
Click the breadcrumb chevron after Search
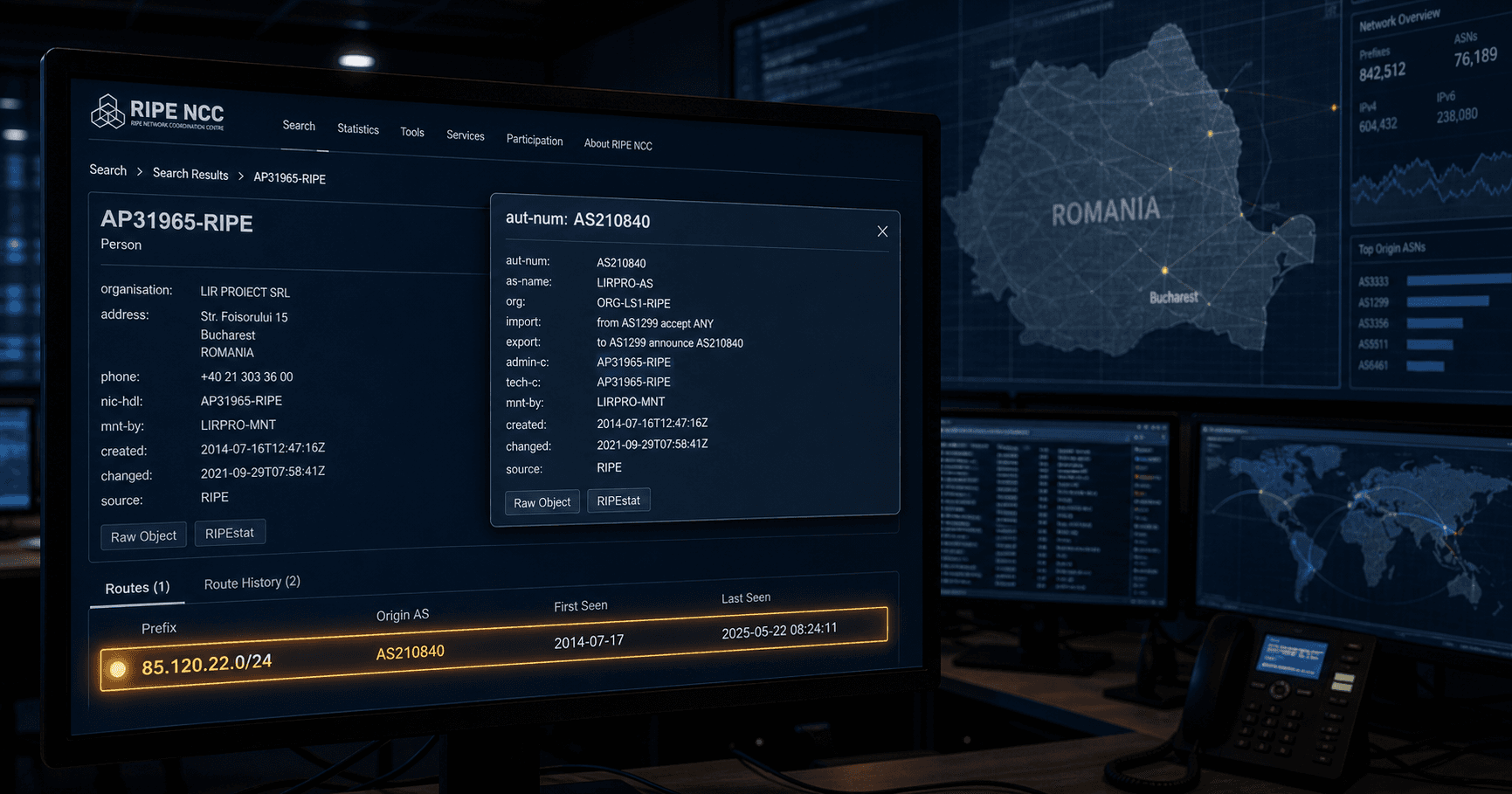pyautogui.click(x=139, y=172)
